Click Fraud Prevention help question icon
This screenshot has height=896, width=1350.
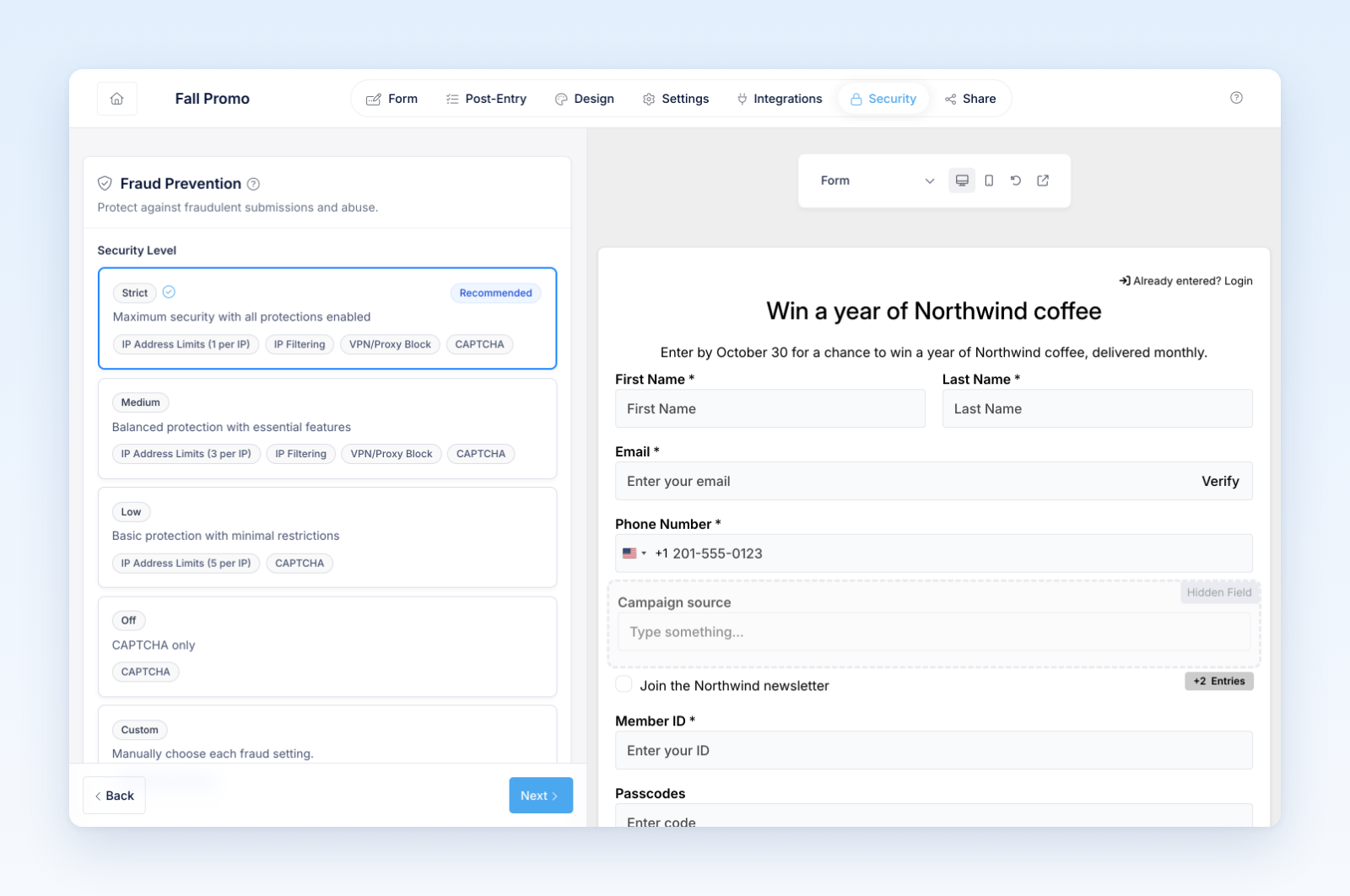tap(253, 184)
